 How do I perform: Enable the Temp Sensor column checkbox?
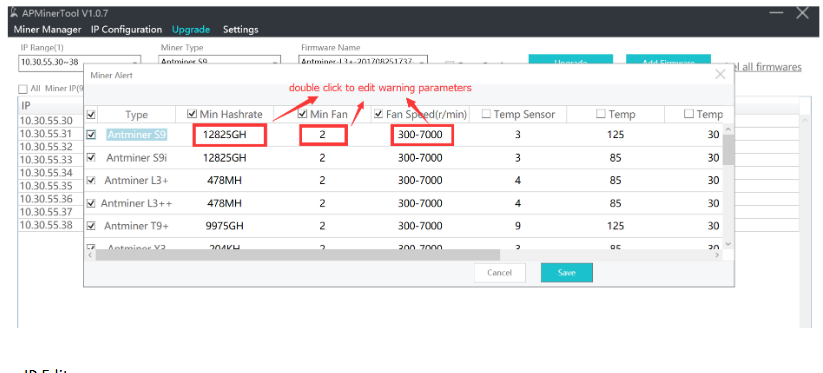[x=486, y=114]
